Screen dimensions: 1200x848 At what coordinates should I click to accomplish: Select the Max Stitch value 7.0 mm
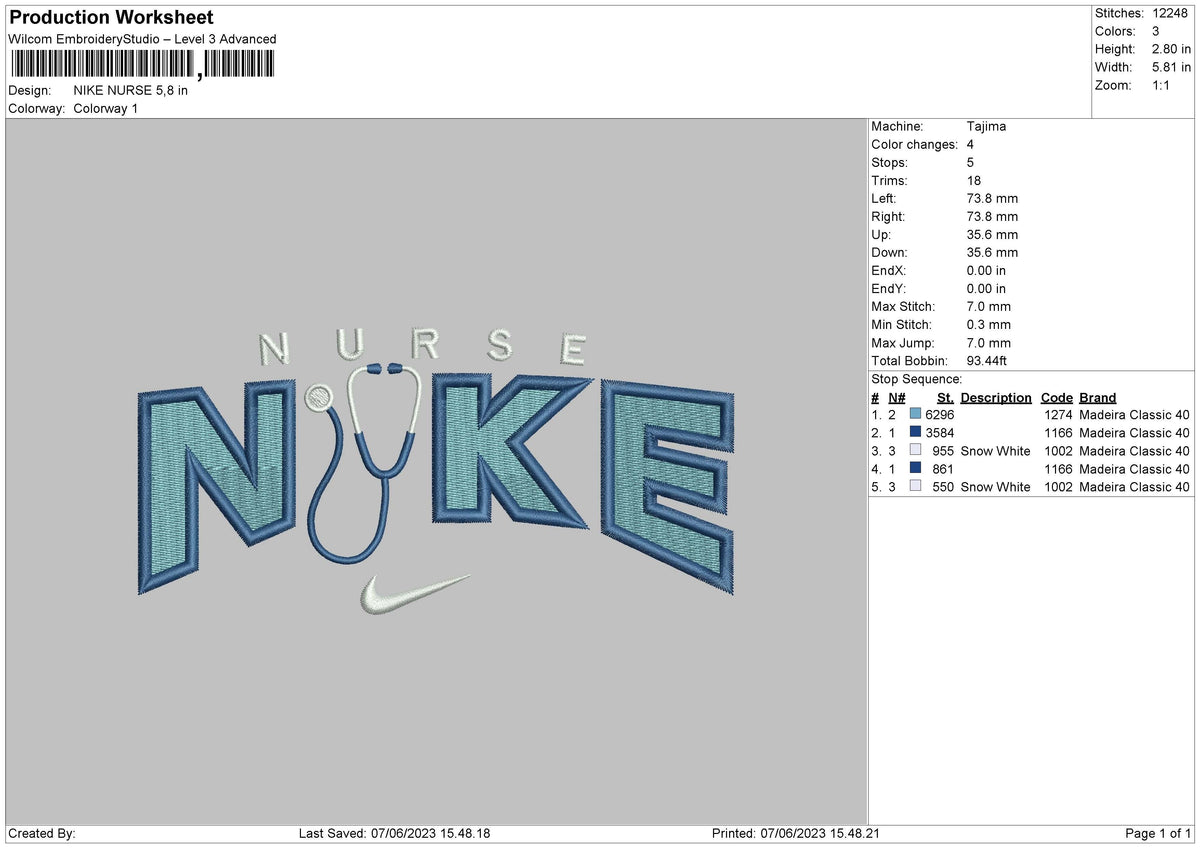point(989,306)
